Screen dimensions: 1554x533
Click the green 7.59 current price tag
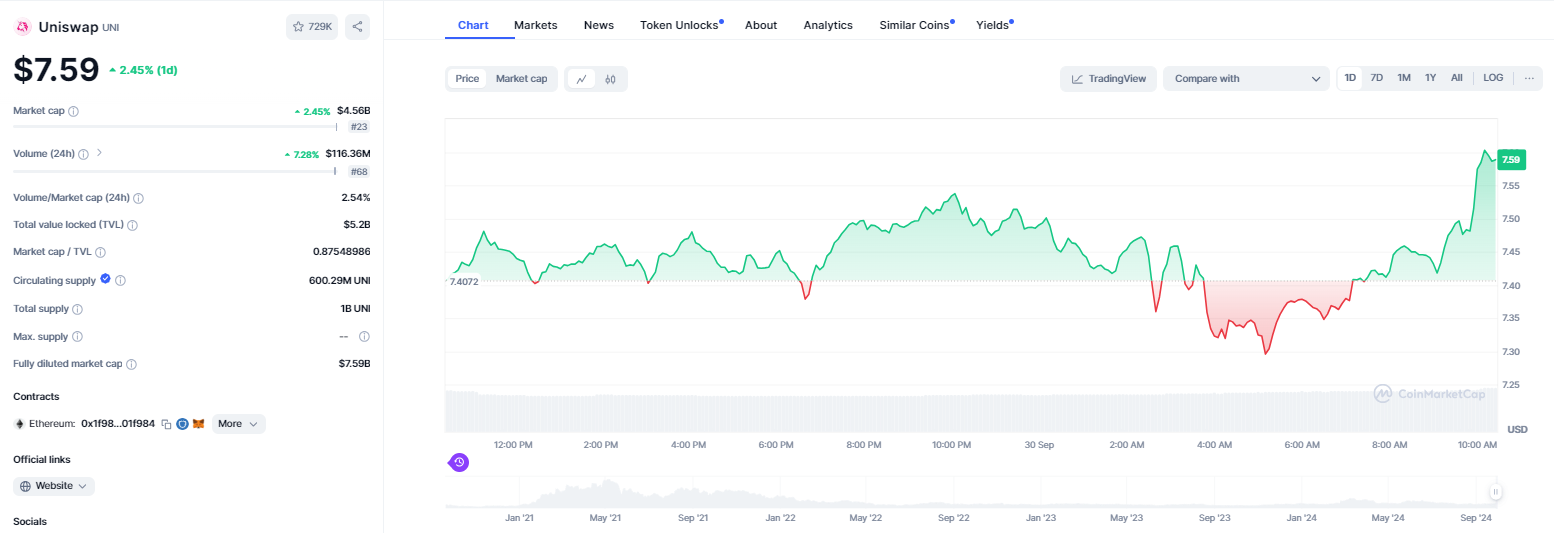point(1511,159)
